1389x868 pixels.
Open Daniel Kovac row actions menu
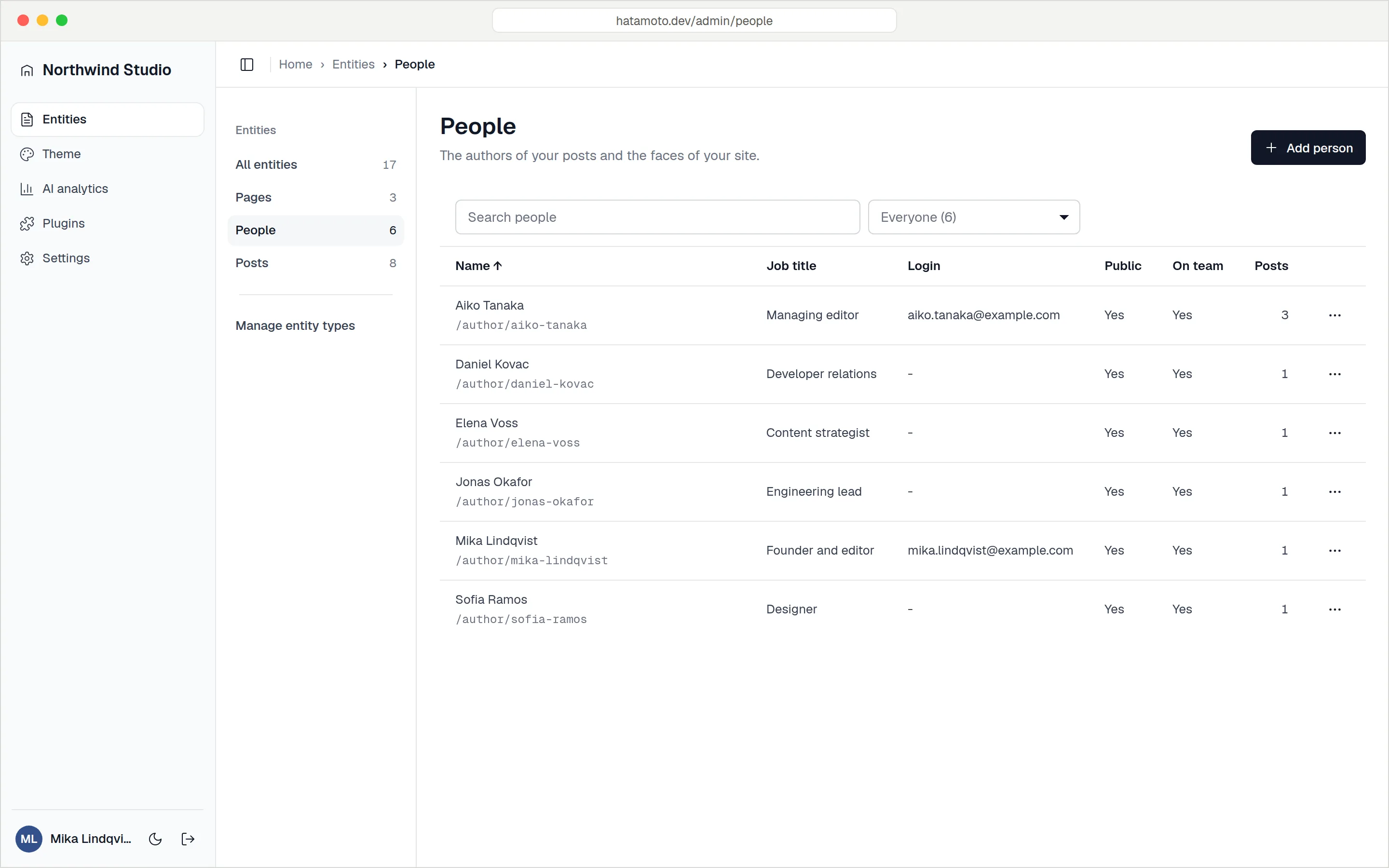tap(1335, 374)
